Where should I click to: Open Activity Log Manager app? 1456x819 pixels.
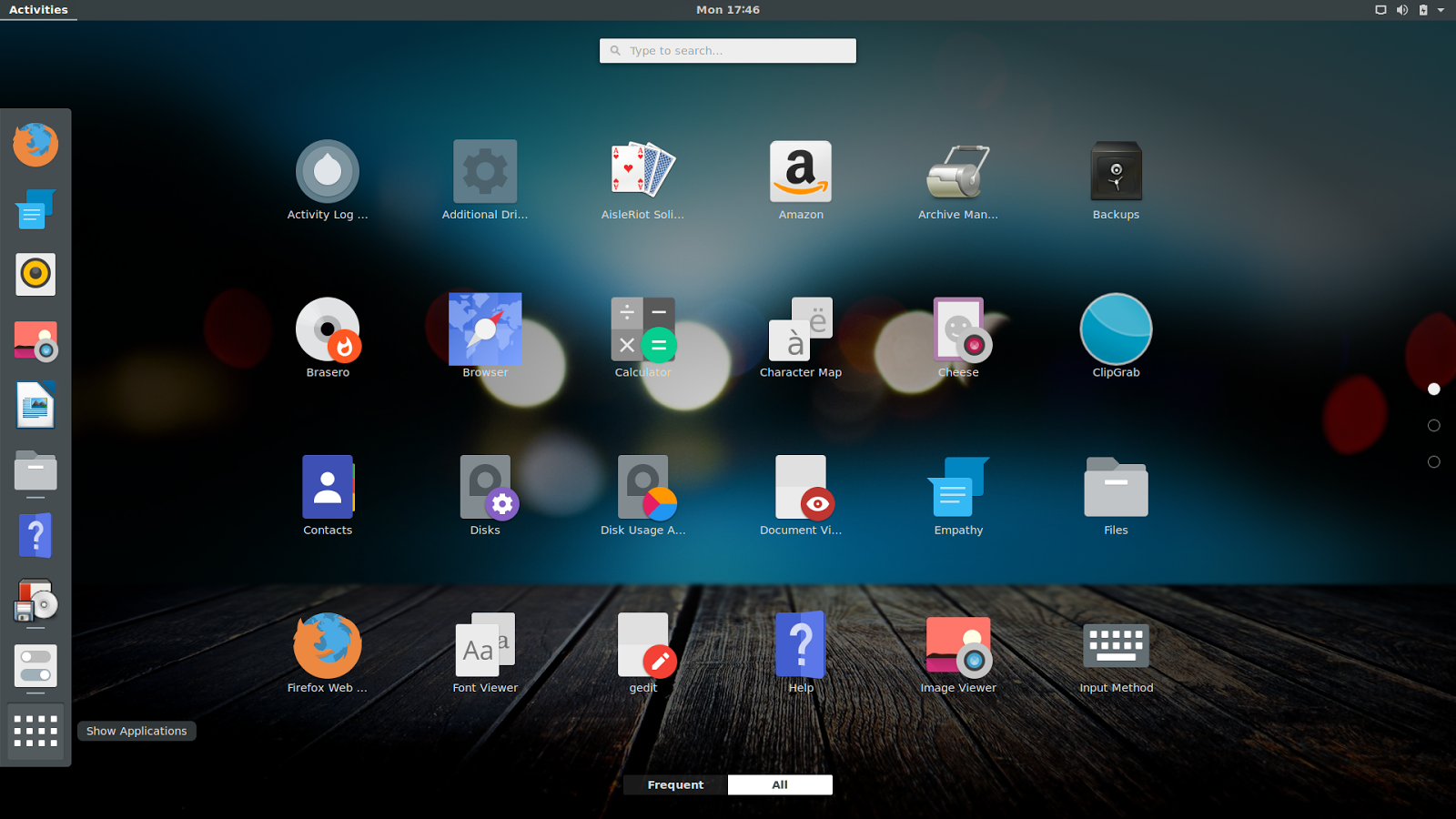tap(328, 180)
